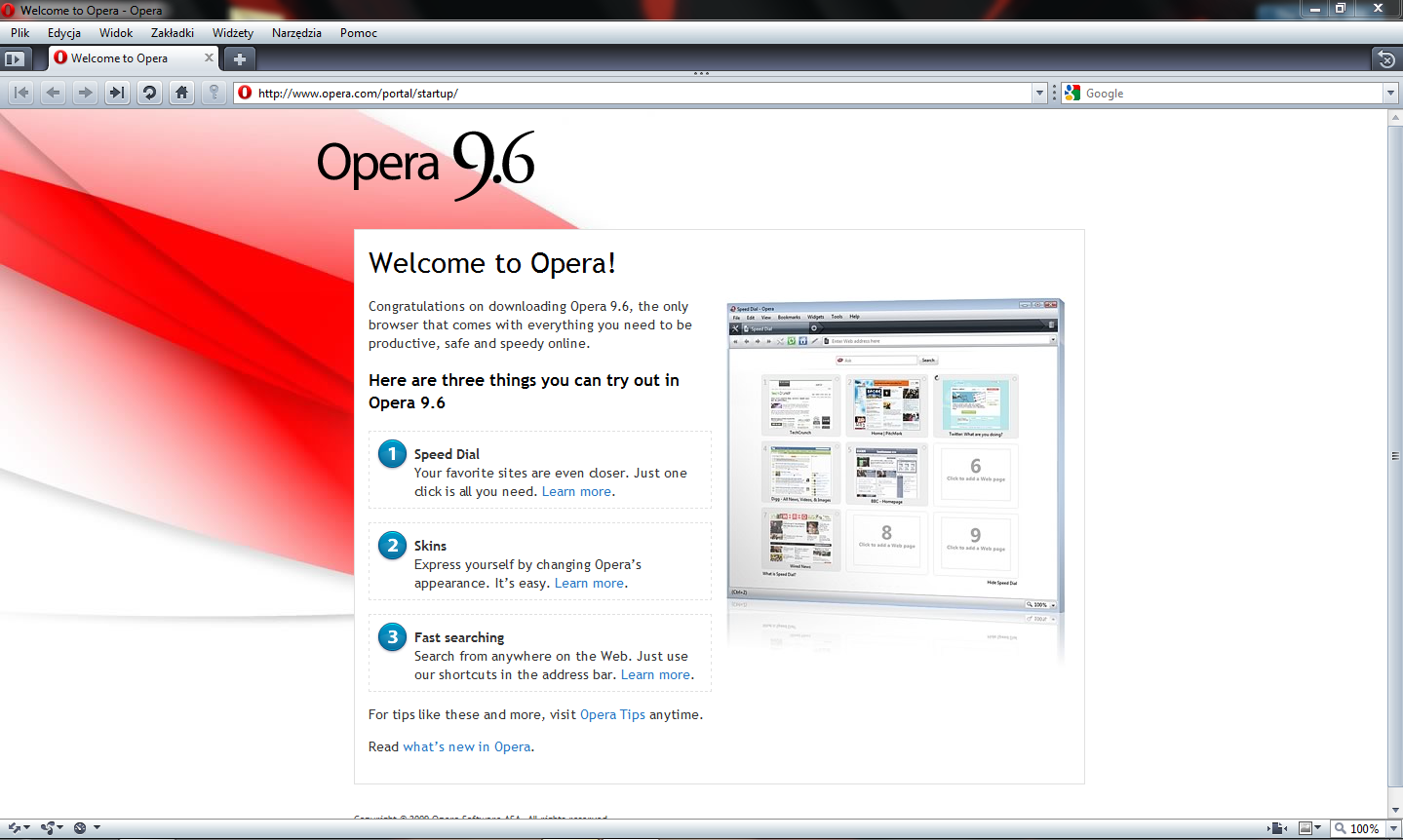The width and height of the screenshot is (1403, 840).
Task: Click the fit to width icon in status bar
Action: click(1277, 828)
